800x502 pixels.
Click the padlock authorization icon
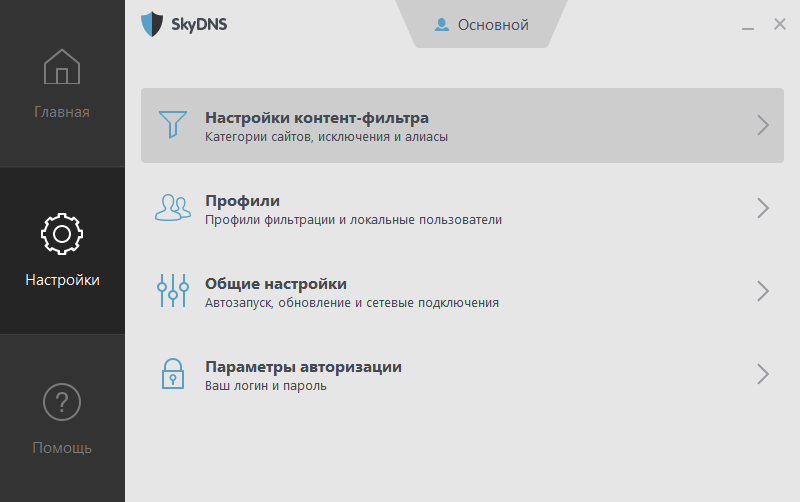173,374
